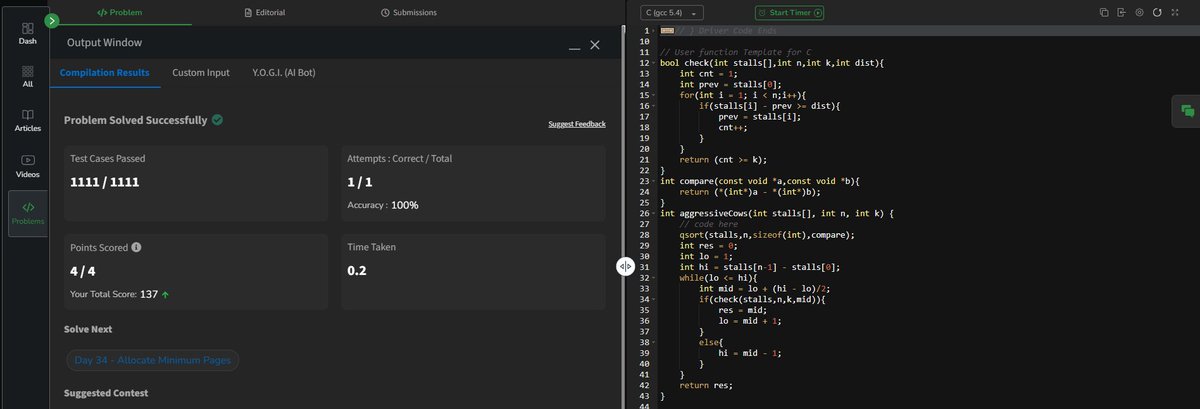Switch to the Editorial tab
The height and width of the screenshot is (409, 1200).
coord(265,12)
